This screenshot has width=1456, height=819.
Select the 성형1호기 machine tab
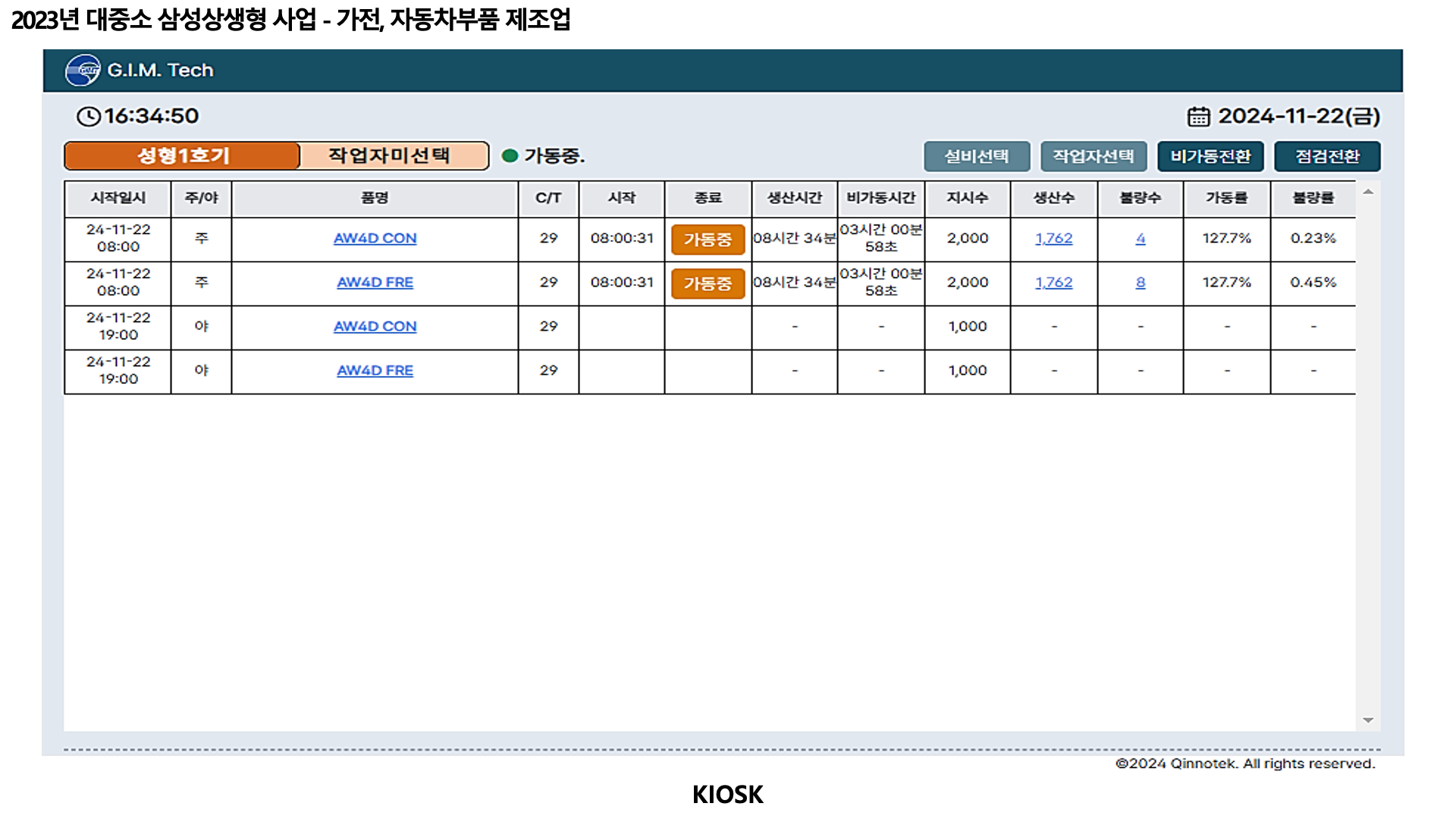click(183, 156)
